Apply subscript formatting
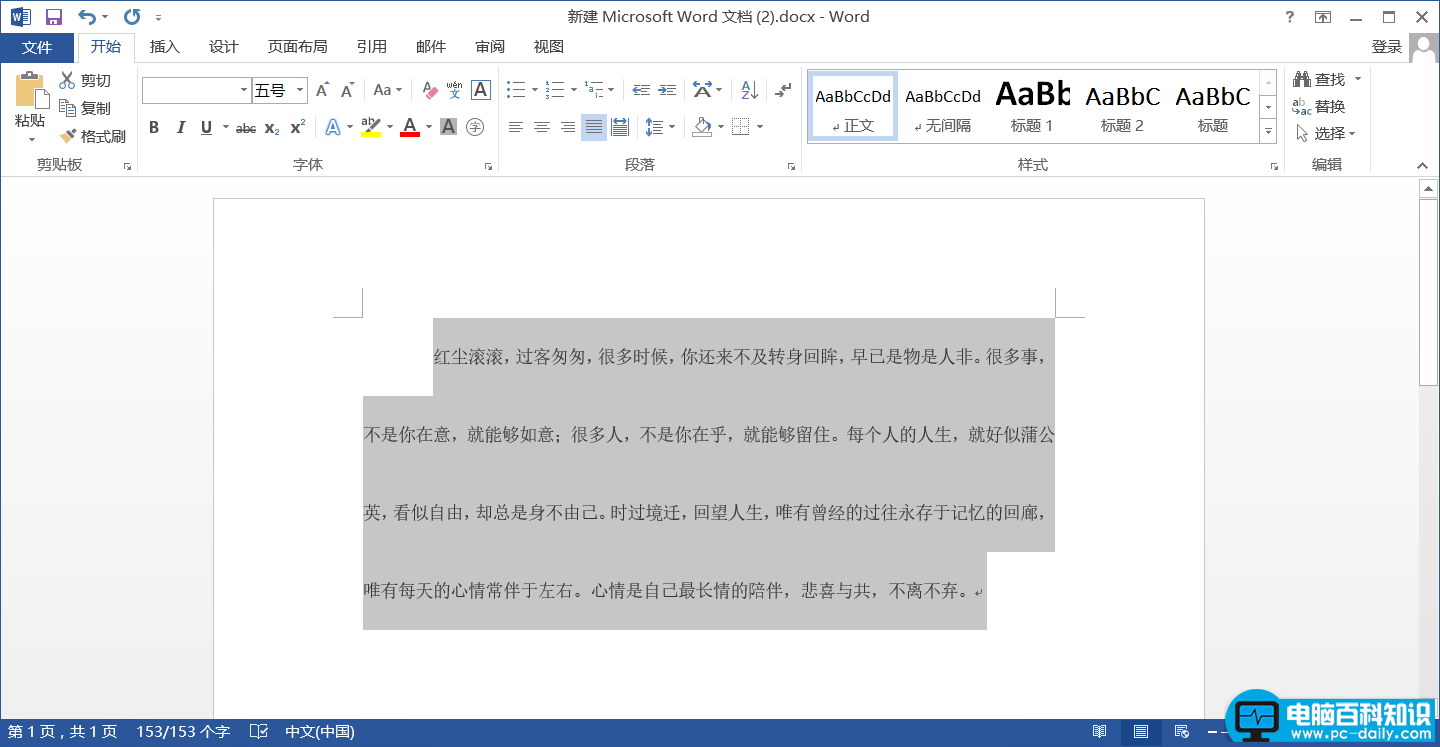Image resolution: width=1440 pixels, height=747 pixels. point(272,128)
